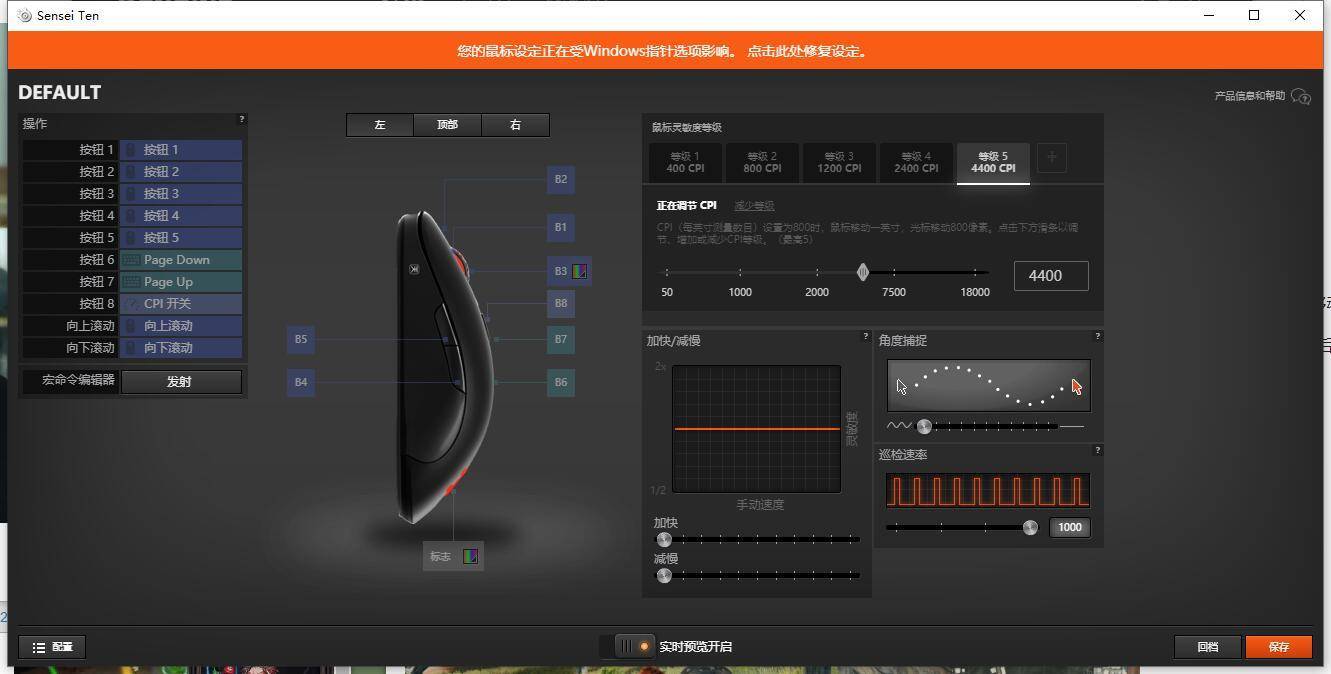Switch mouse view to 右
Screen dimensions: 1331x674
point(515,125)
